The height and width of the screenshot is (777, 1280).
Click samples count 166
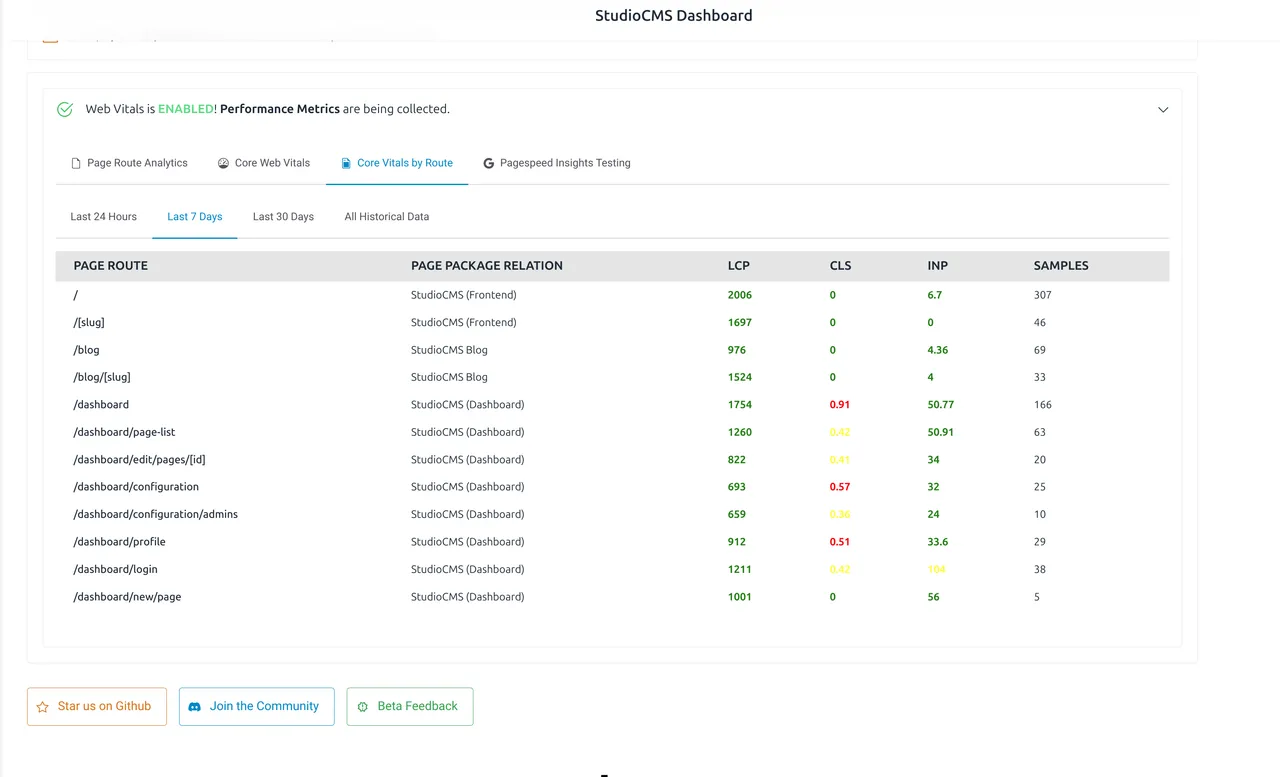1043,405
